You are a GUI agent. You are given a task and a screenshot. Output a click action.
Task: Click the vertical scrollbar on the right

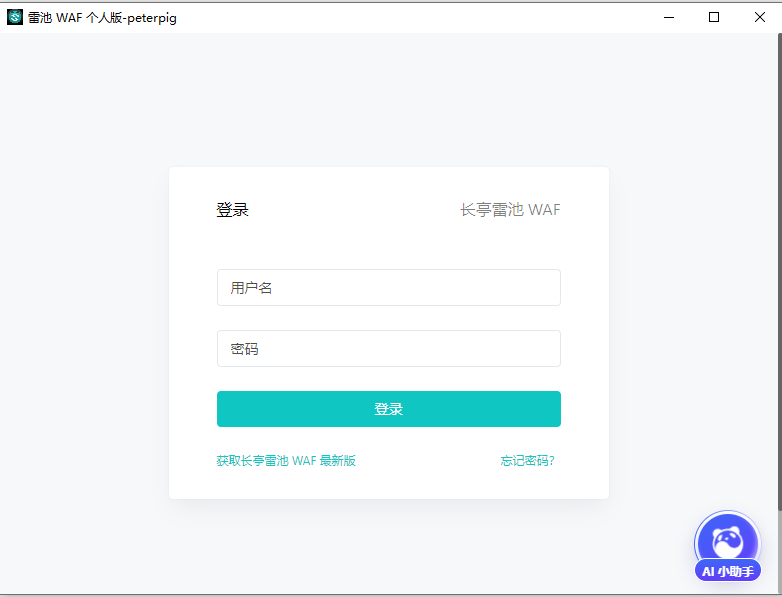coord(780,272)
